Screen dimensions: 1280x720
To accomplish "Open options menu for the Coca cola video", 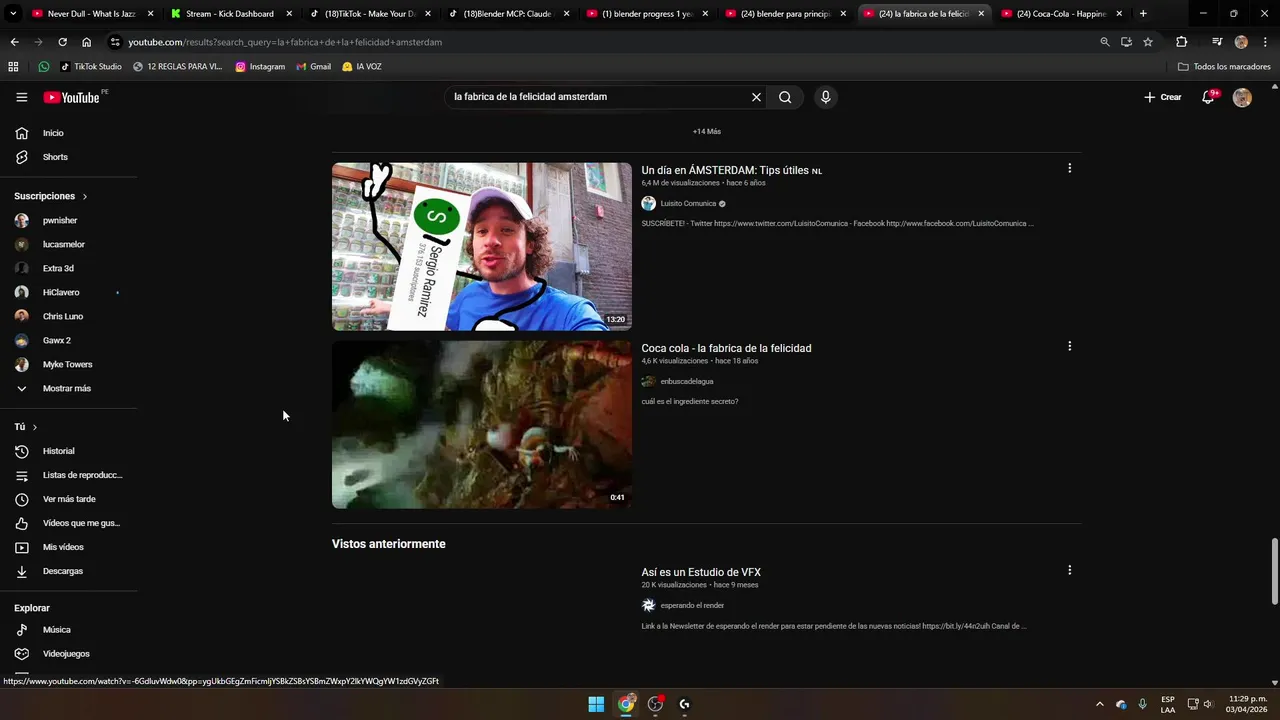I will [1069, 346].
